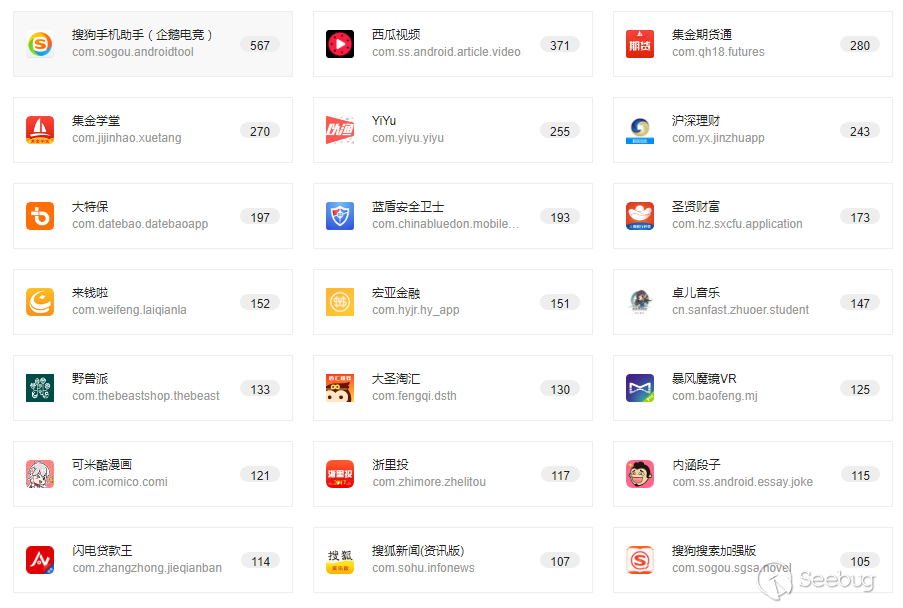903x608 pixels.
Task: Click the 集金学堂 sailboat icon
Action: coord(40,130)
